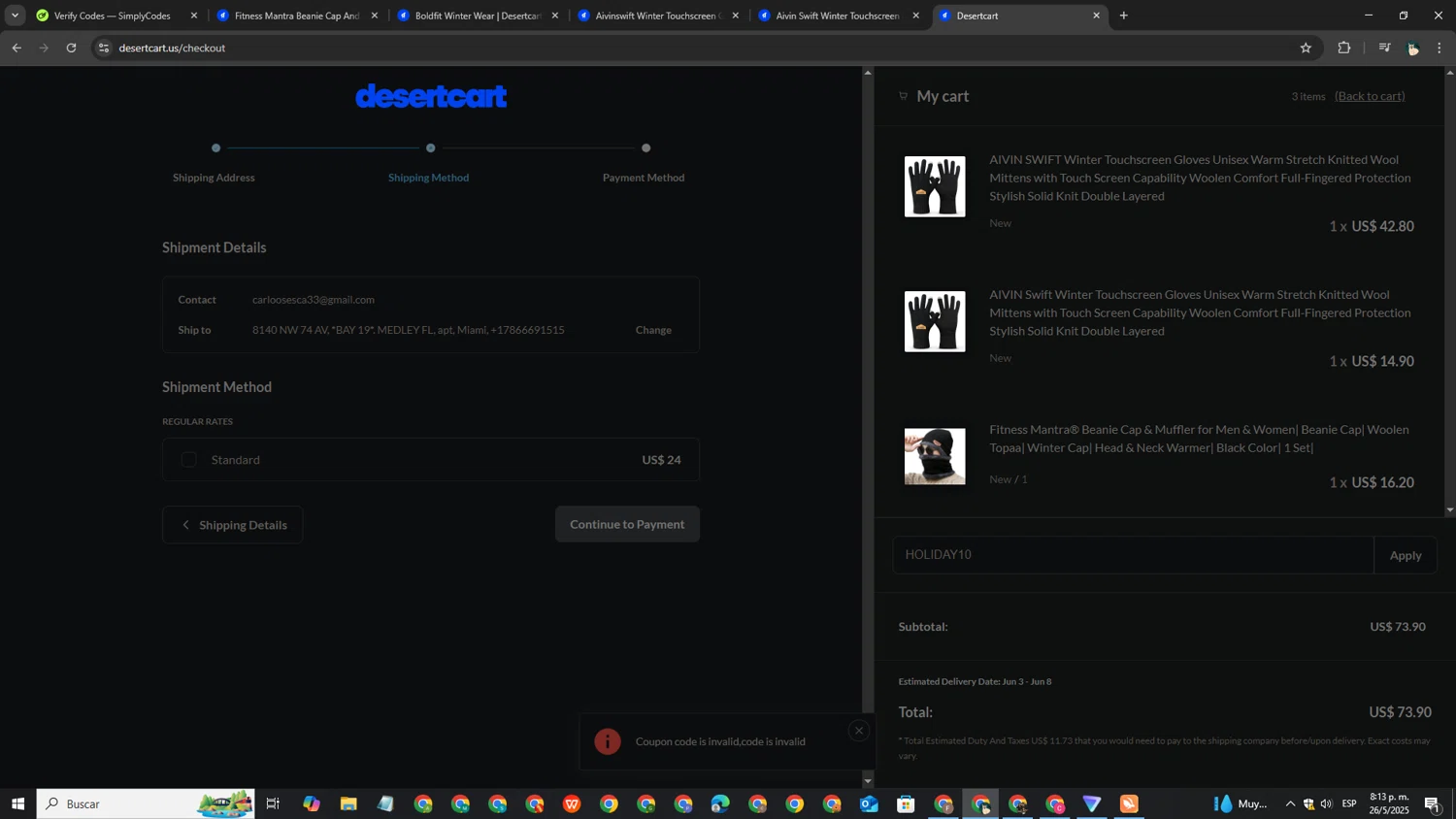The image size is (1456, 819).
Task: Go back to Shipping Details
Action: point(233,525)
